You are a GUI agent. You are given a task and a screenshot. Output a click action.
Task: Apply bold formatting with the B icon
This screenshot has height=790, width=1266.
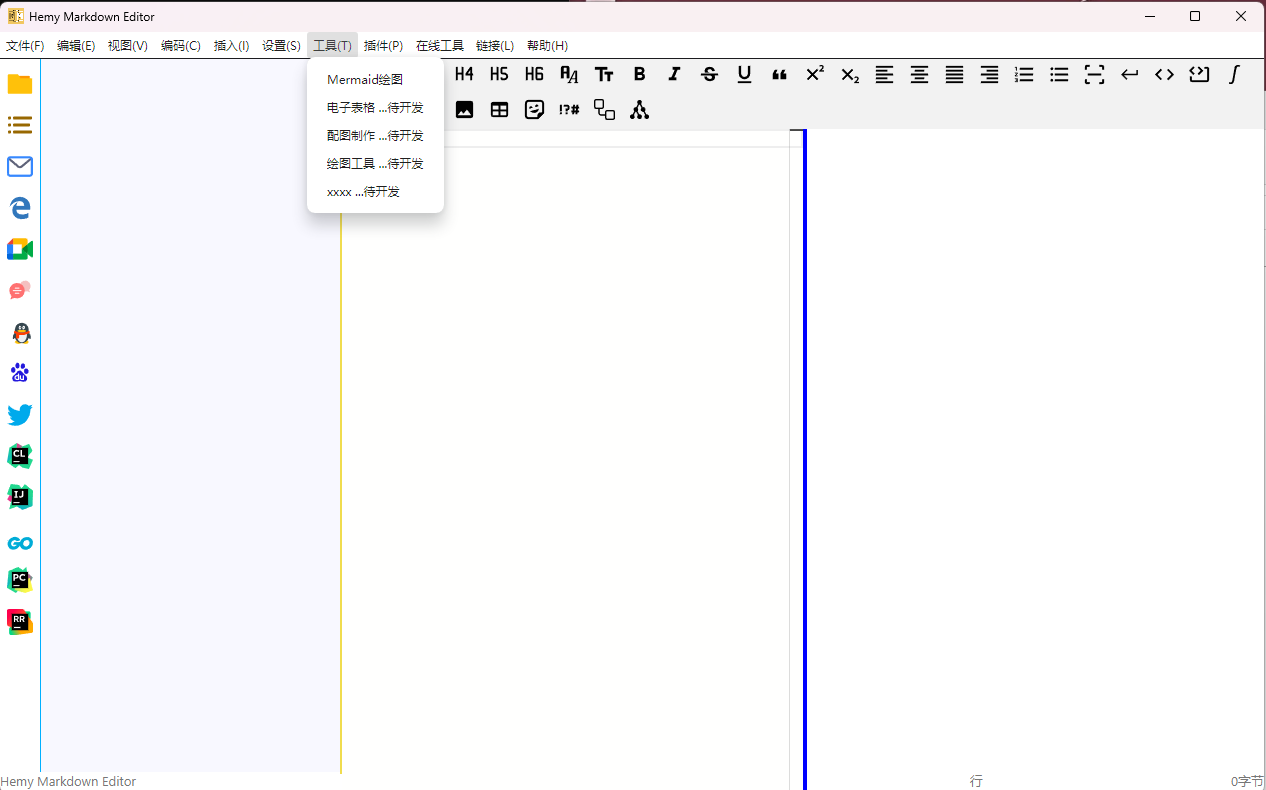tap(639, 74)
